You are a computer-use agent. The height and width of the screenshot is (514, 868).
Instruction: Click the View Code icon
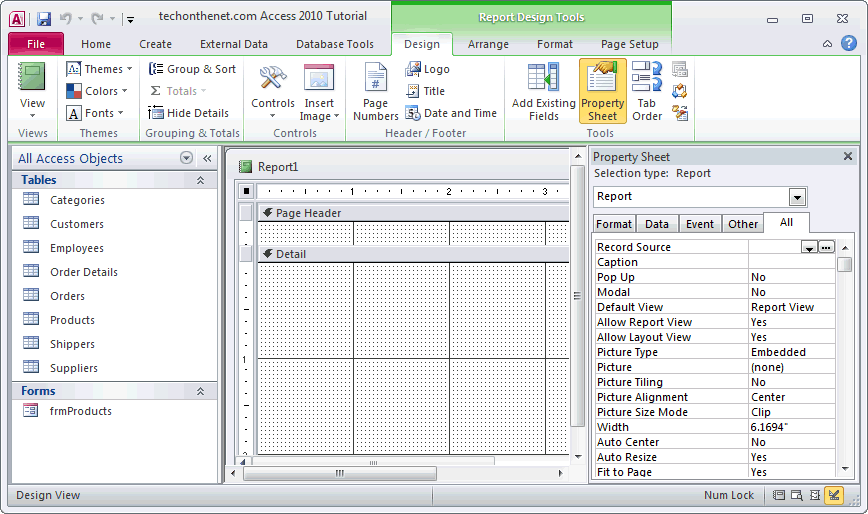(x=680, y=91)
